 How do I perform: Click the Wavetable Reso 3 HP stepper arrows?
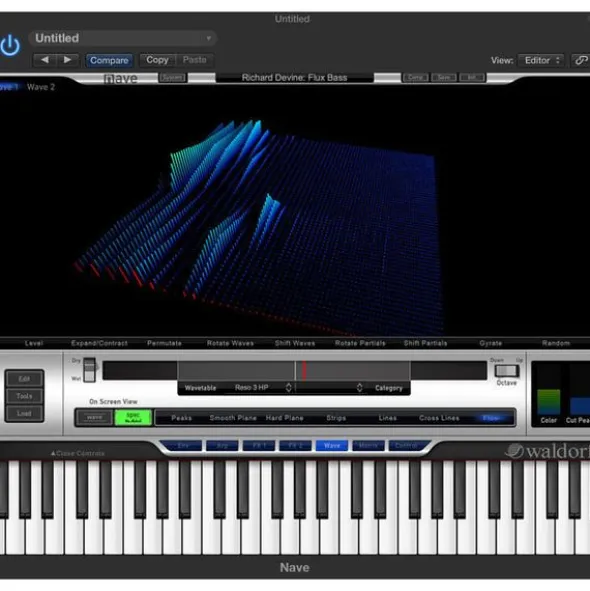(288, 387)
